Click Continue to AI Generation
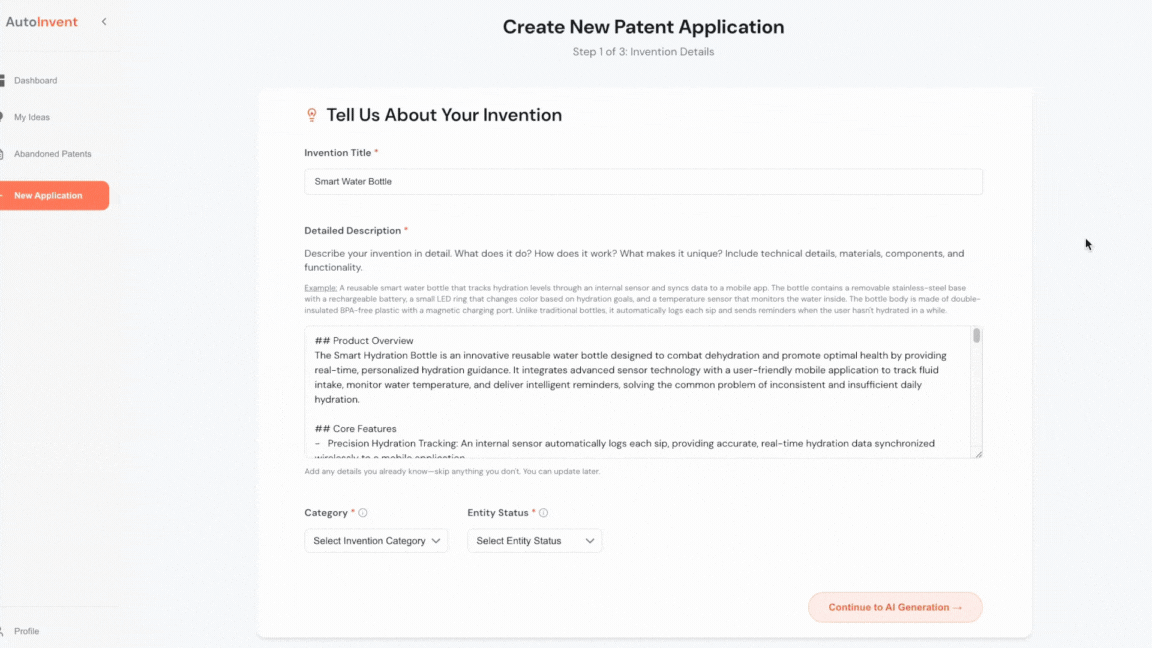The height and width of the screenshot is (648, 1152). click(894, 607)
